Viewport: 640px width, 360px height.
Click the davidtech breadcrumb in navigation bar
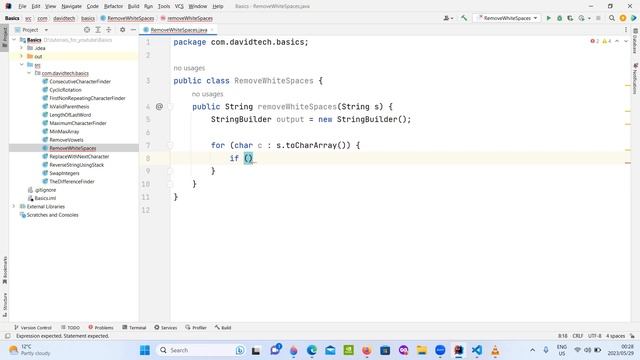64,18
